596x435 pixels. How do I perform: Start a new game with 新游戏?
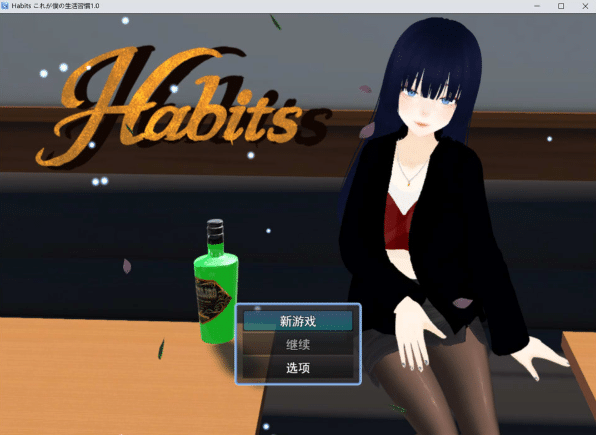coord(298,321)
